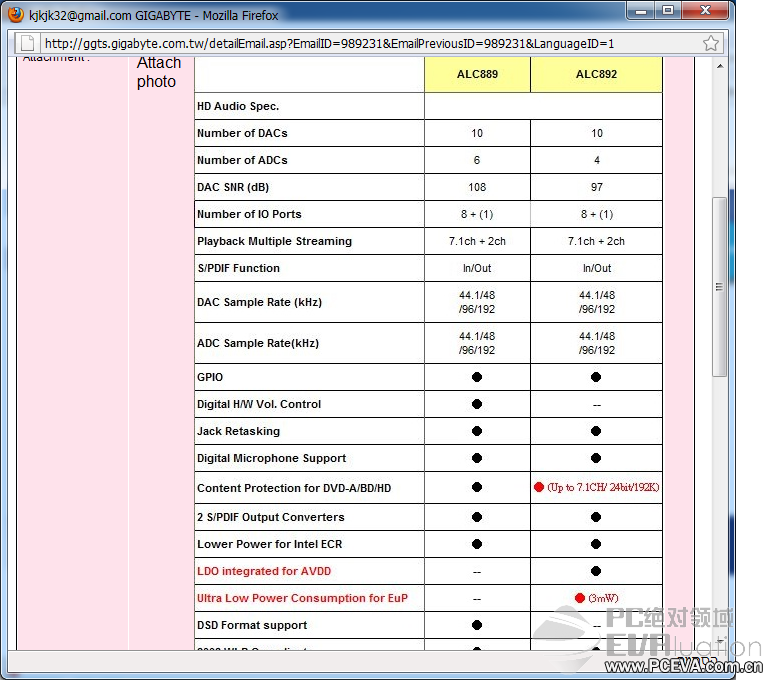Click the DAC SNR value 97
768x680 pixels.
click(x=597, y=187)
